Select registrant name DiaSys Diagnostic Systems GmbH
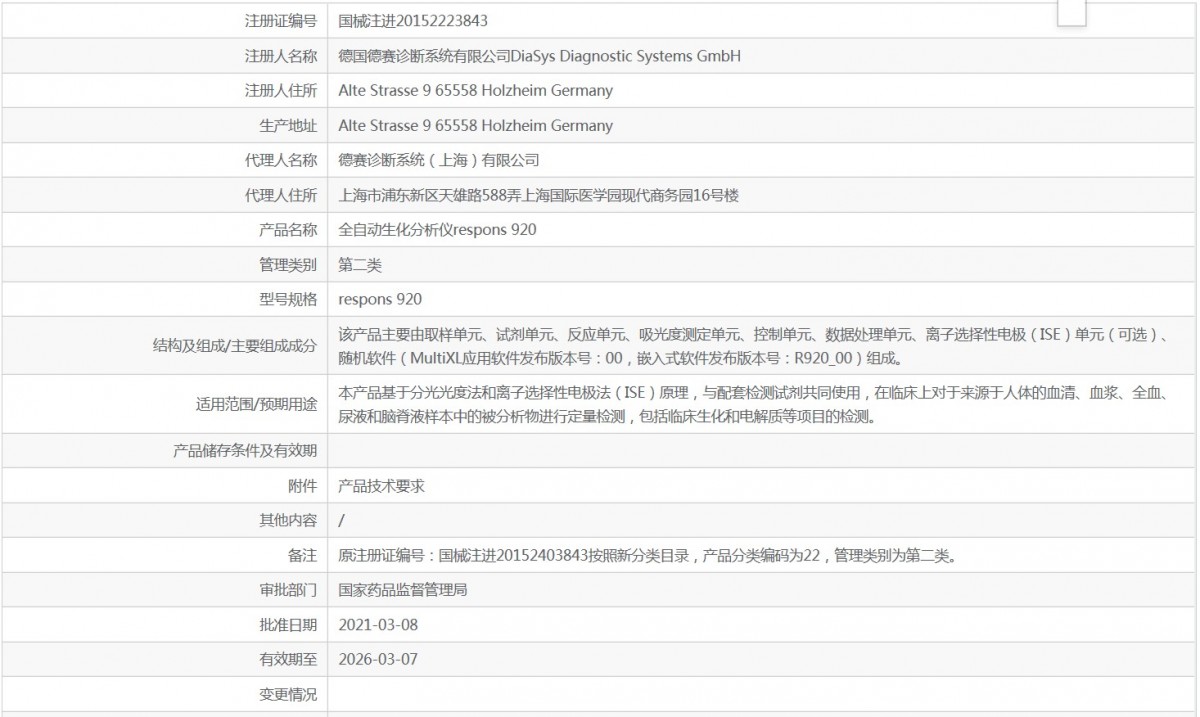The height and width of the screenshot is (717, 1200). pyautogui.click(x=626, y=56)
